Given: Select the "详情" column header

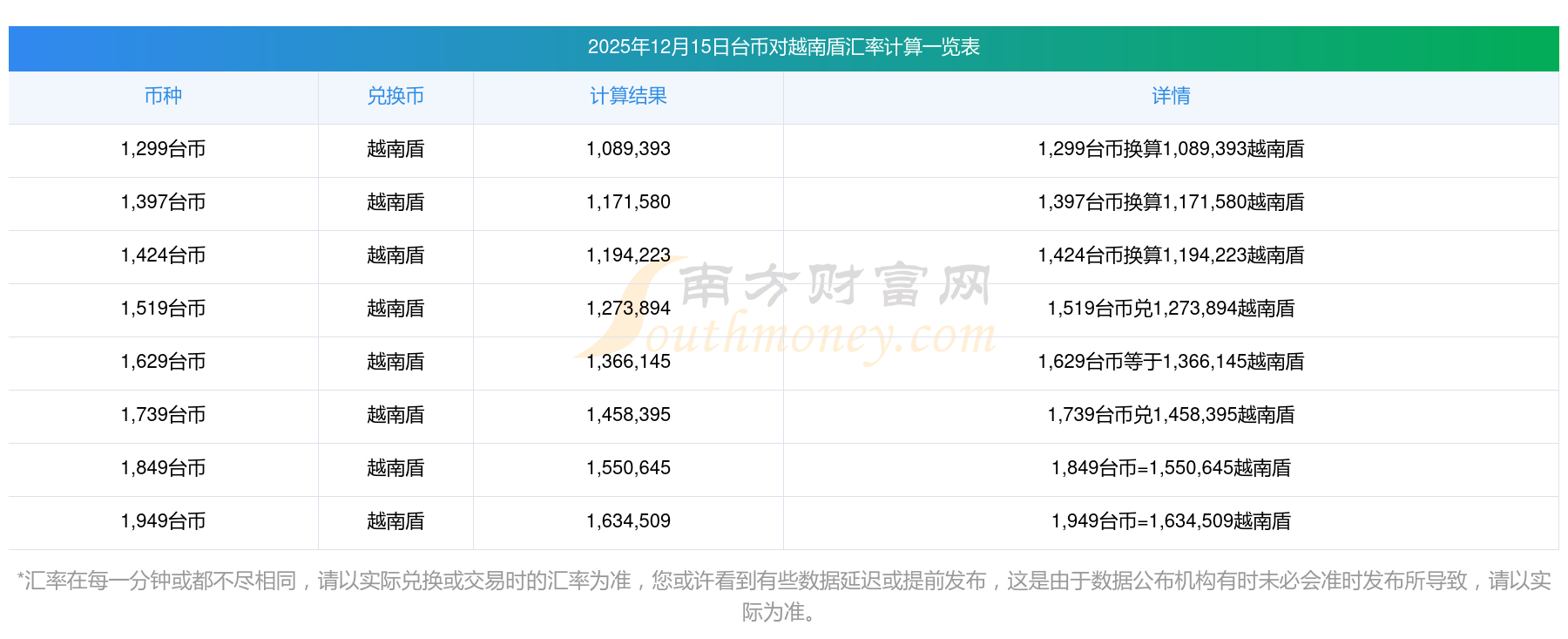Looking at the screenshot, I should pyautogui.click(x=1171, y=96).
